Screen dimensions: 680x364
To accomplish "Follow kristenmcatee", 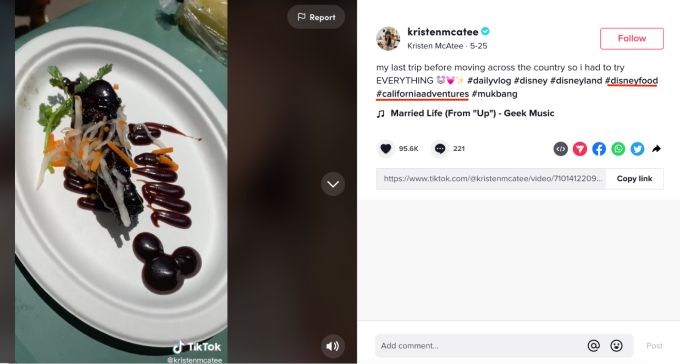I will (631, 39).
